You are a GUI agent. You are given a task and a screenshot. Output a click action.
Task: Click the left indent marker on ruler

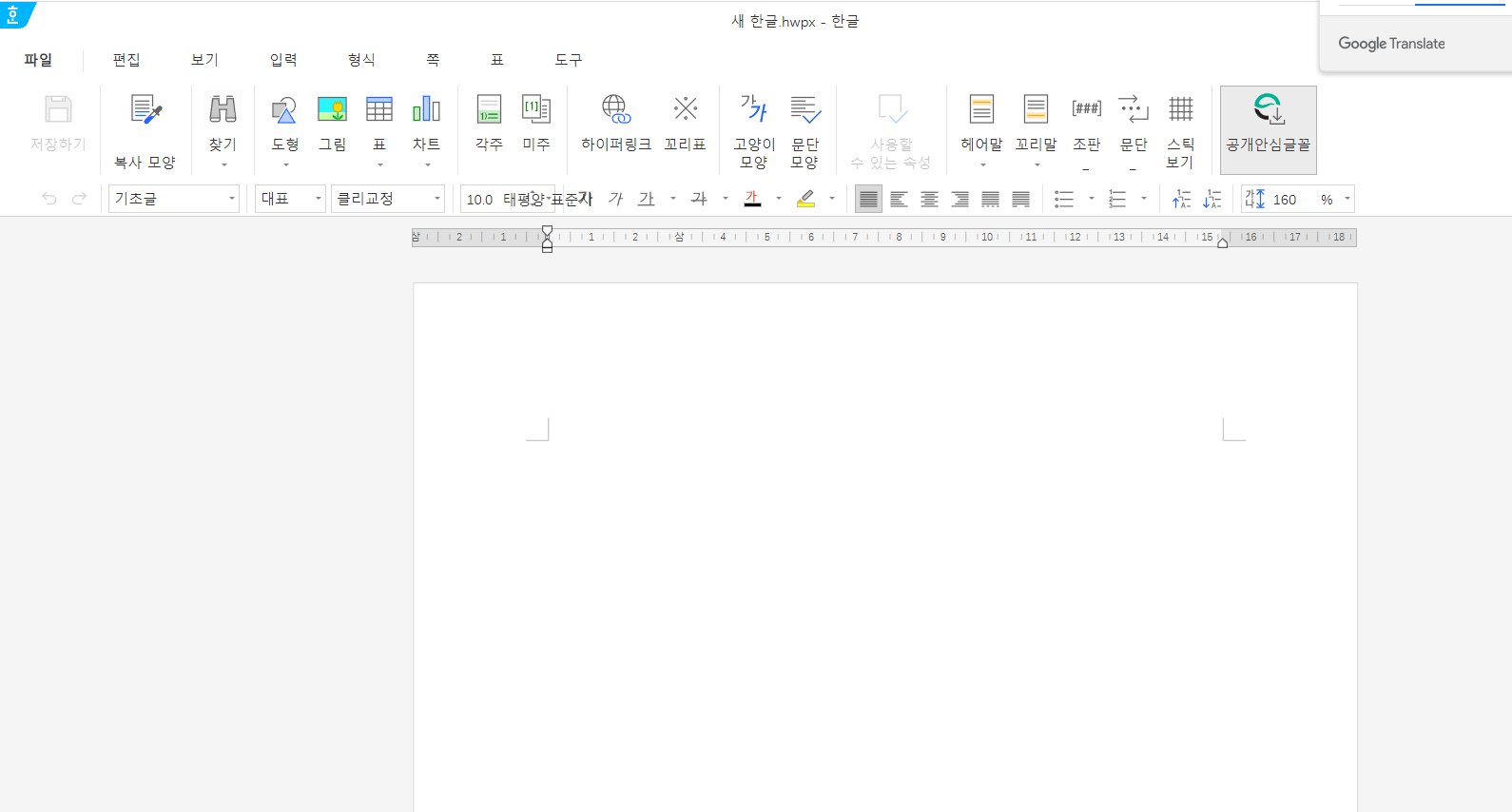547,245
